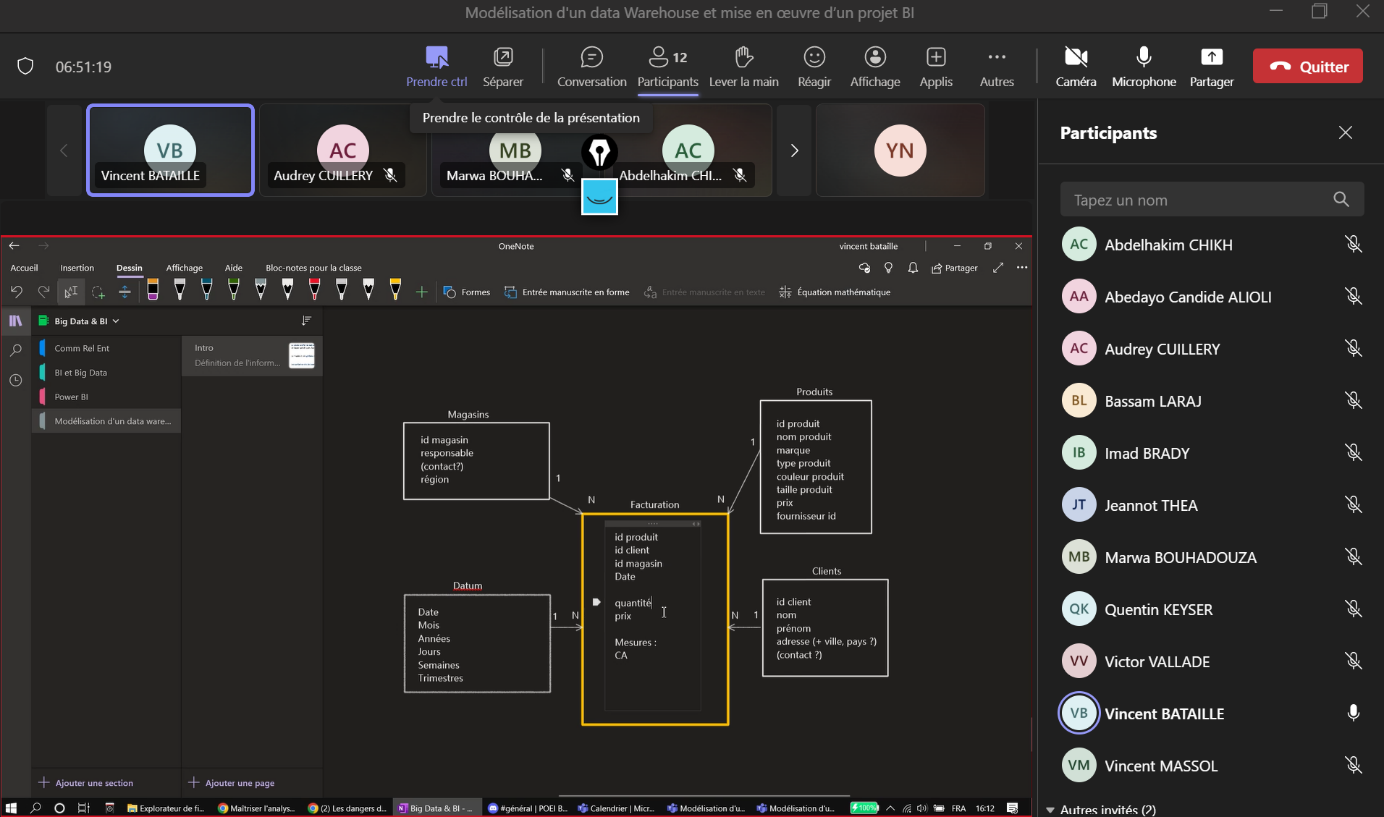Switch to the Insertion tab in OneNote
Screen dimensions: 1384x817
point(77,268)
